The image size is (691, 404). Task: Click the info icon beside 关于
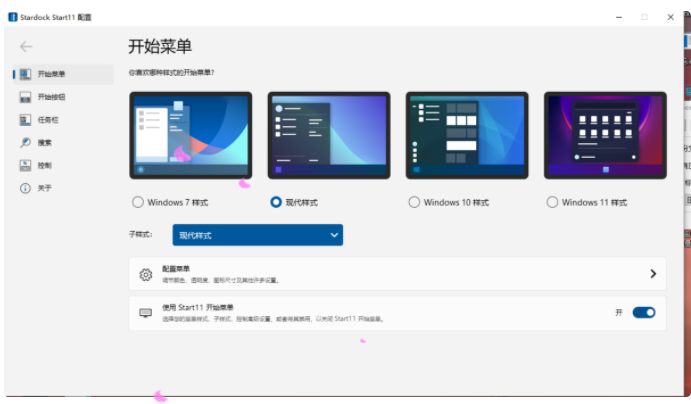point(25,188)
